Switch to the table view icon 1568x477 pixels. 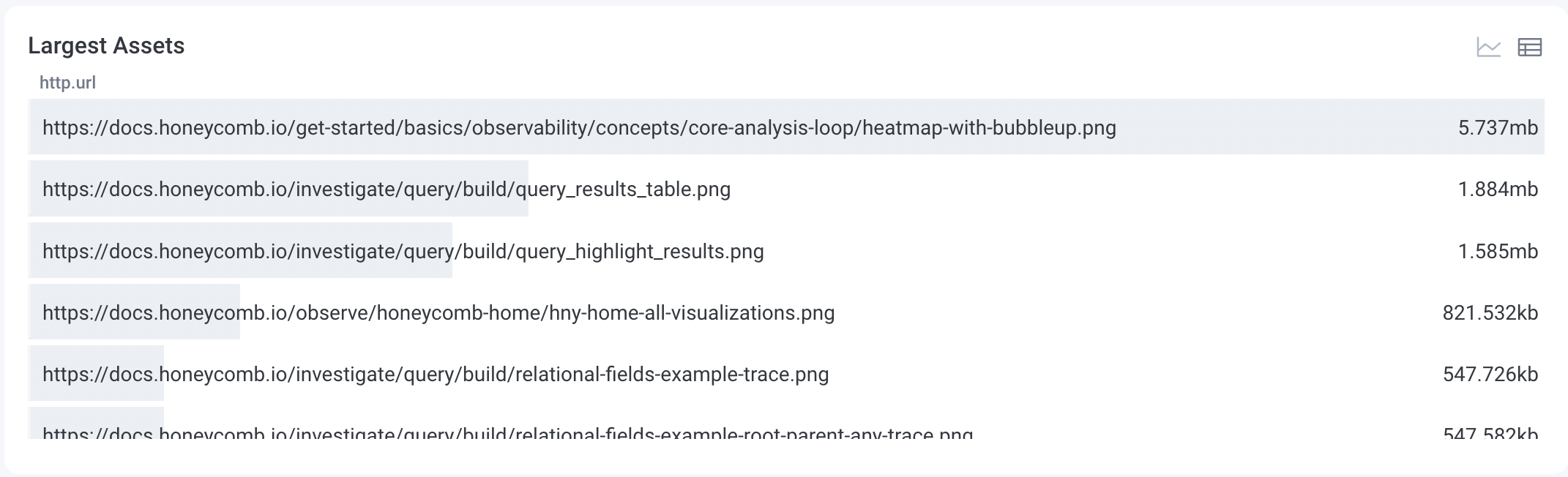1529,48
